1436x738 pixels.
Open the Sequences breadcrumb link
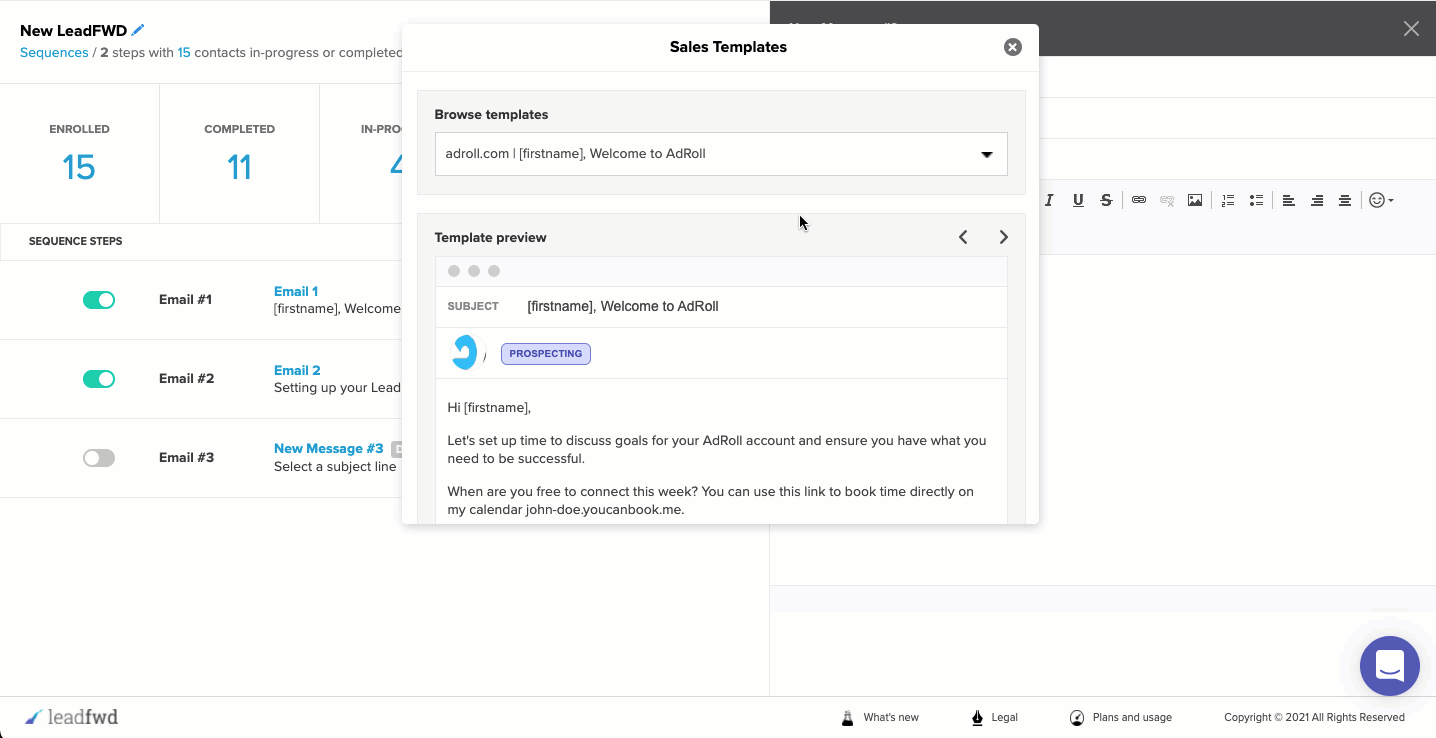point(54,52)
